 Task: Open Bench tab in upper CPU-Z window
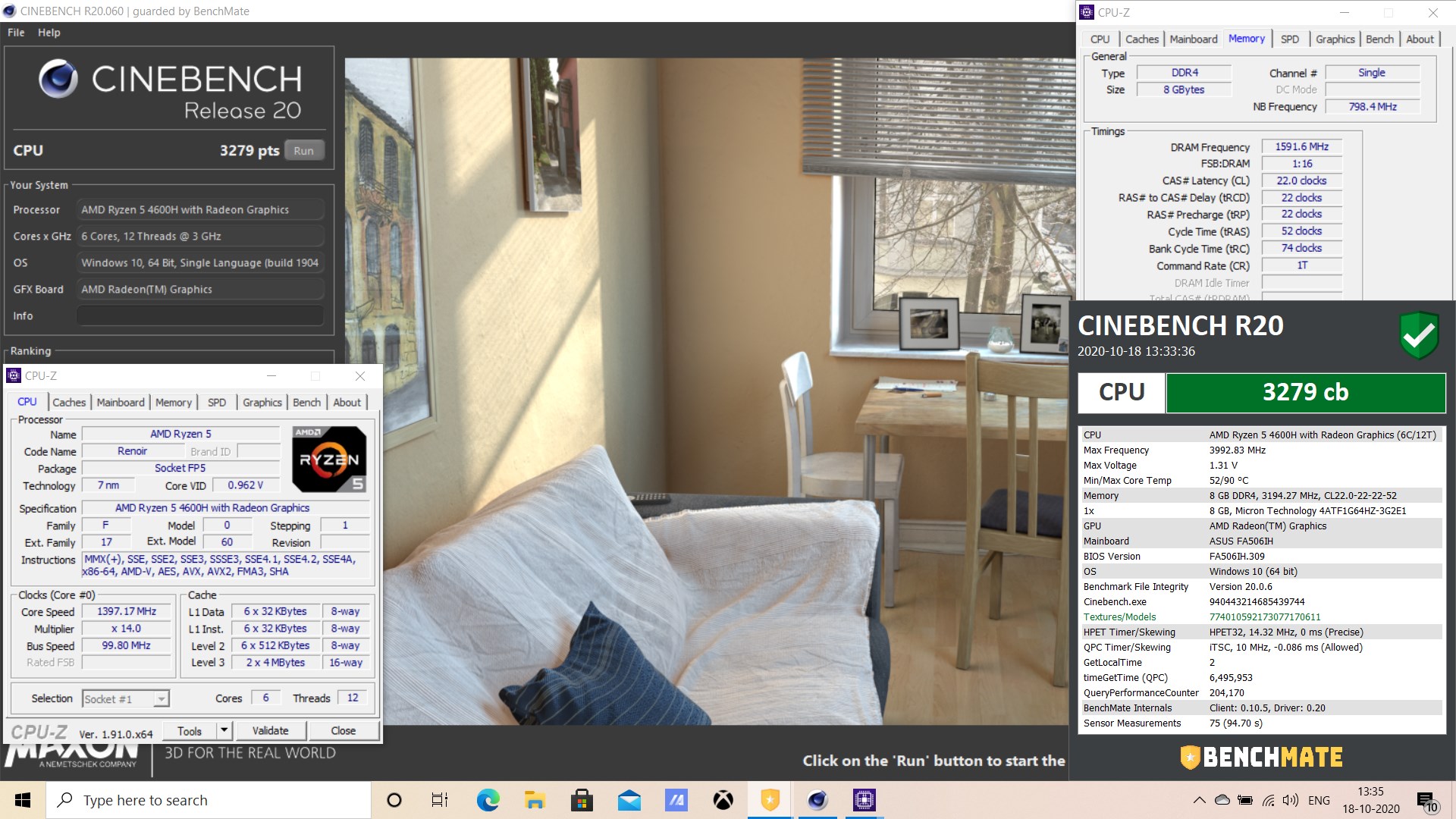coord(1380,39)
